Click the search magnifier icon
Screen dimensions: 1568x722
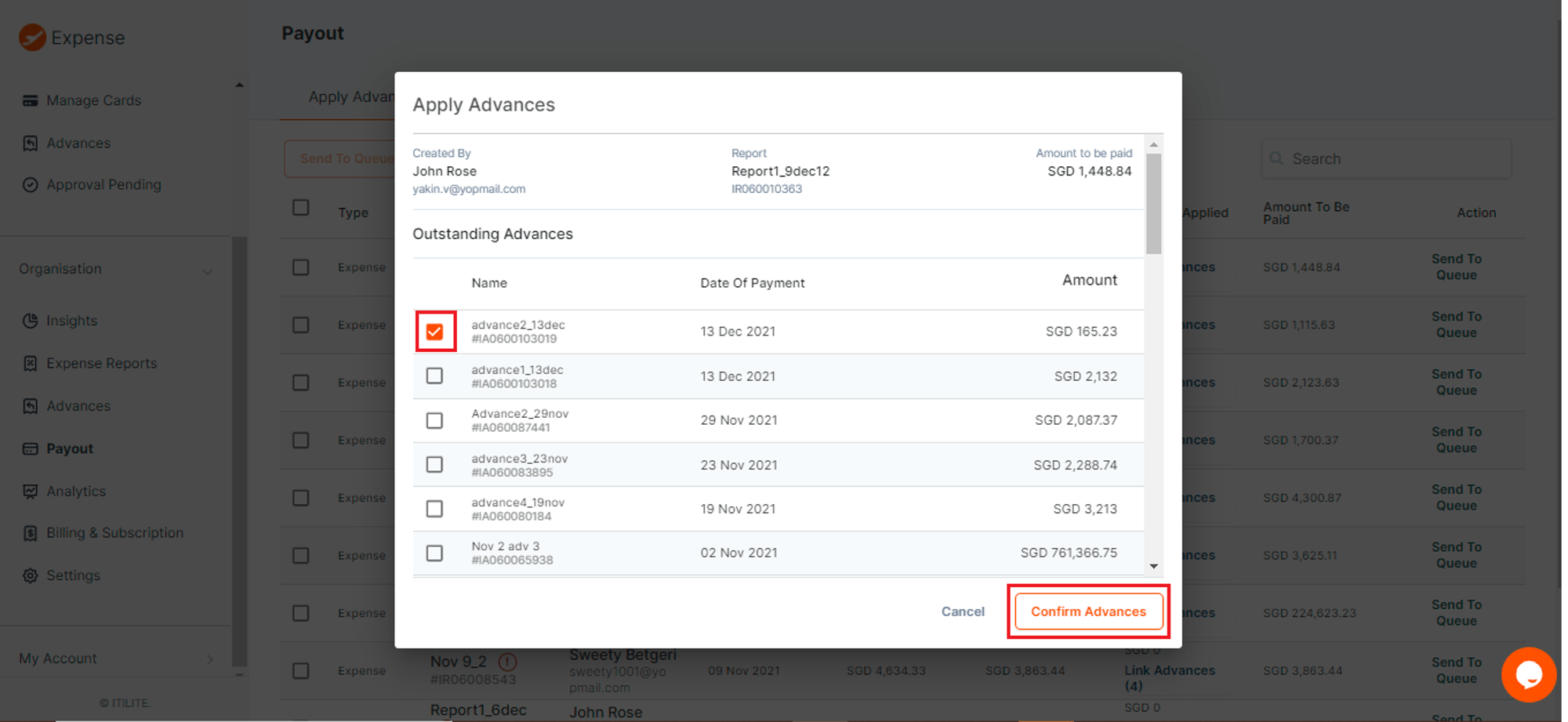pyautogui.click(x=1276, y=158)
